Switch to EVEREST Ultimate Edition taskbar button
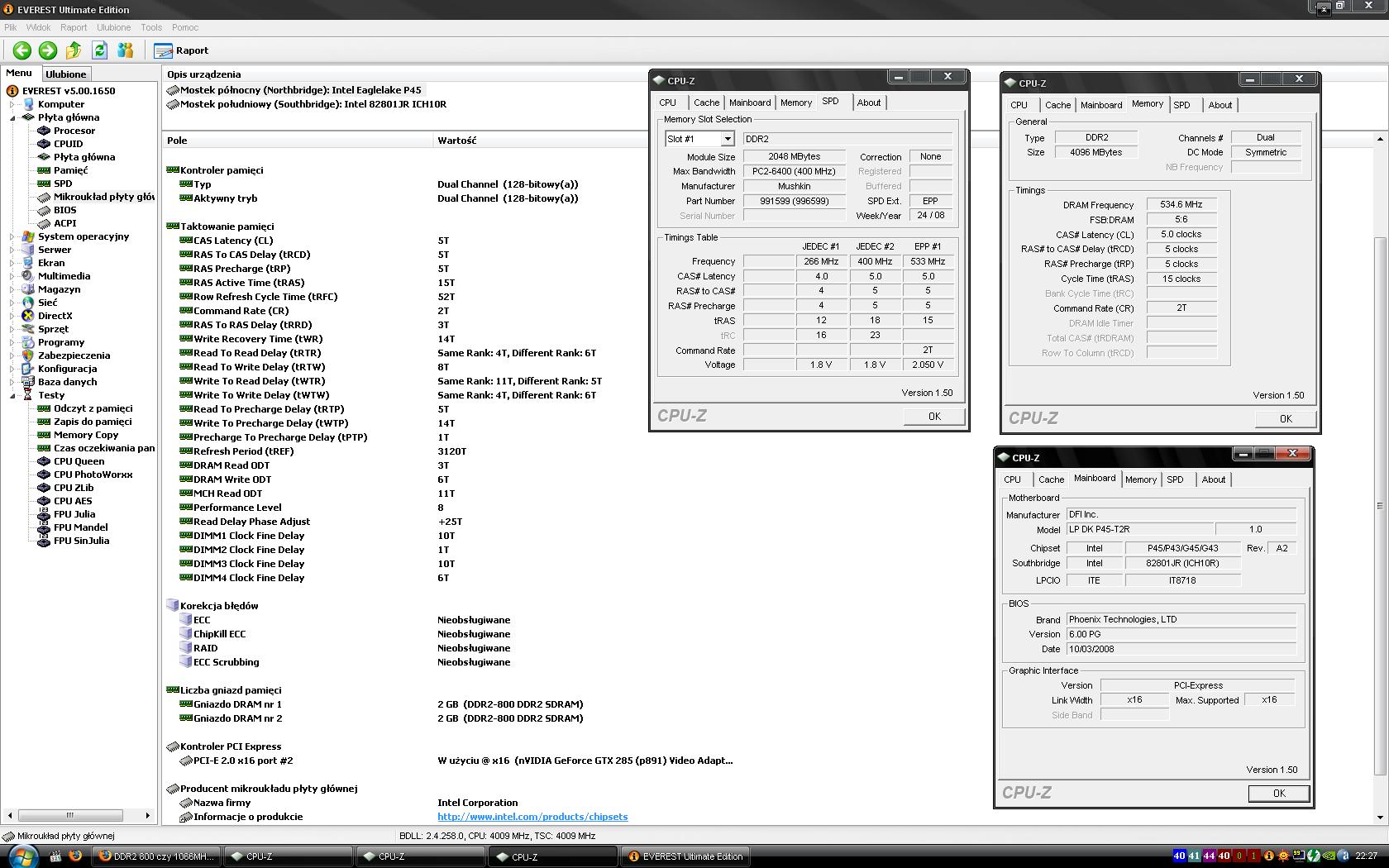 (x=685, y=856)
